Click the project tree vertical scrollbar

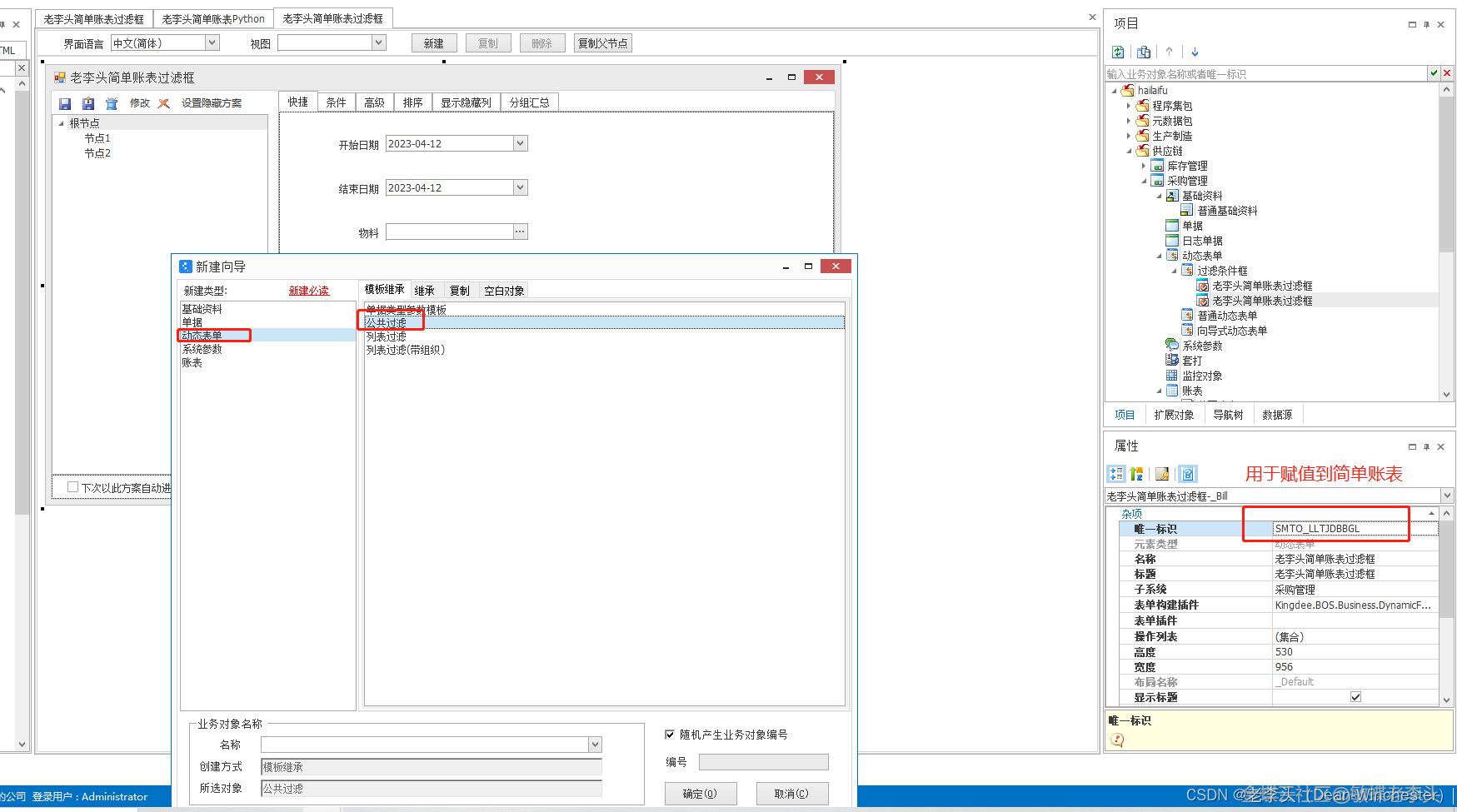coord(1446,242)
